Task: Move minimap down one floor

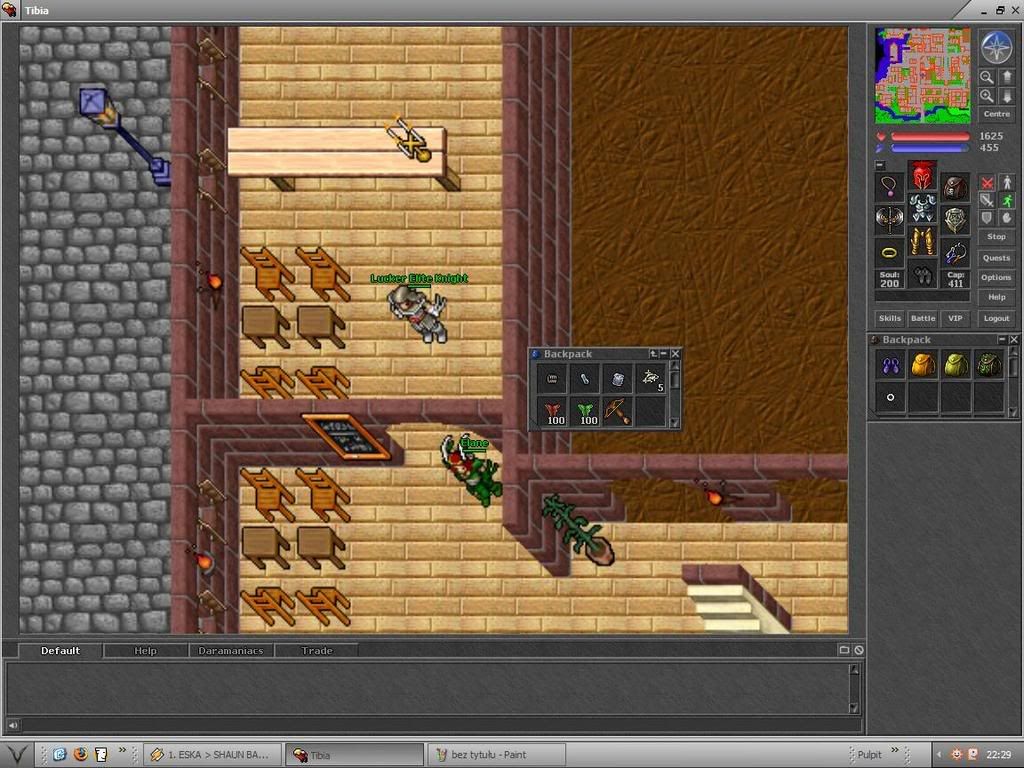Action: [x=1007, y=96]
